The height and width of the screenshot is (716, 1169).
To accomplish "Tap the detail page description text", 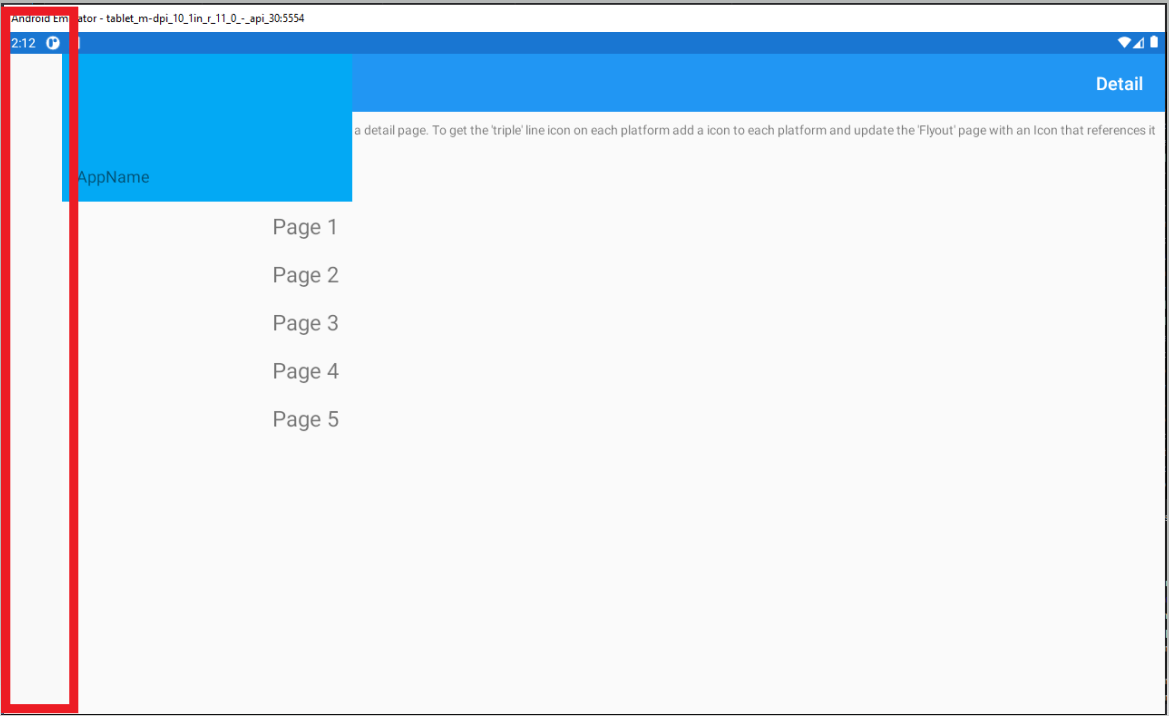I will (755, 130).
